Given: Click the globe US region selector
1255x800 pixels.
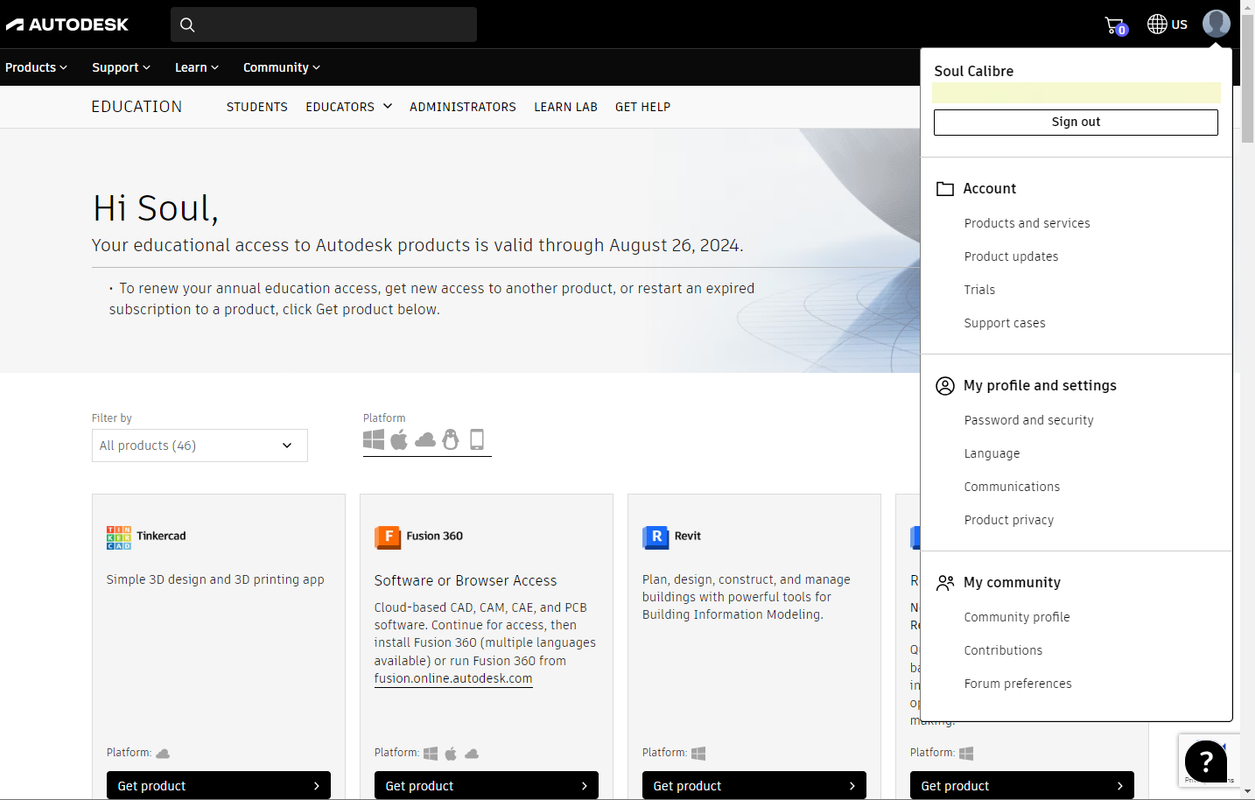Looking at the screenshot, I should pyautogui.click(x=1167, y=24).
